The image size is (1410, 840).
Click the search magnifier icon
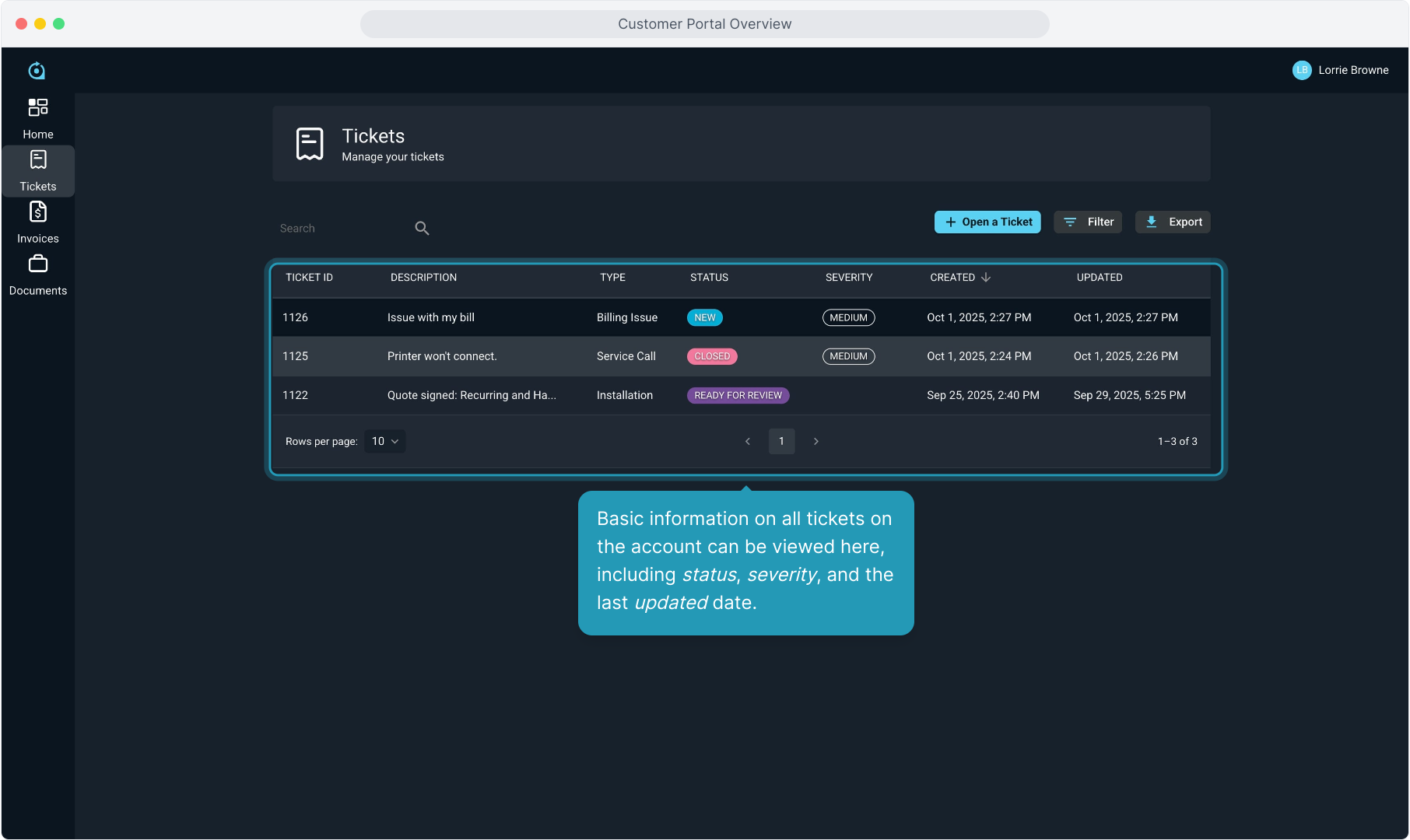(x=422, y=228)
